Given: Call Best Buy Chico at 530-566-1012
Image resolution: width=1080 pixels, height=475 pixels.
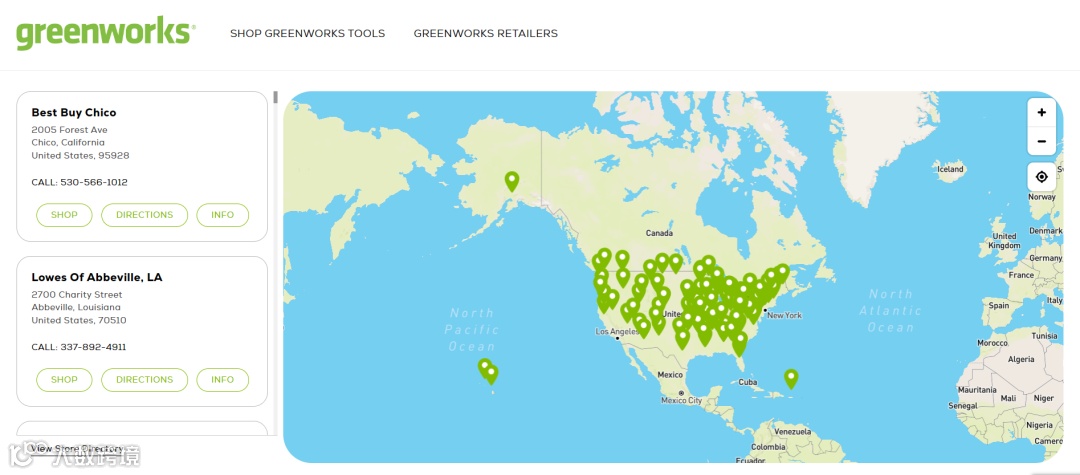Looking at the screenshot, I should (79, 182).
